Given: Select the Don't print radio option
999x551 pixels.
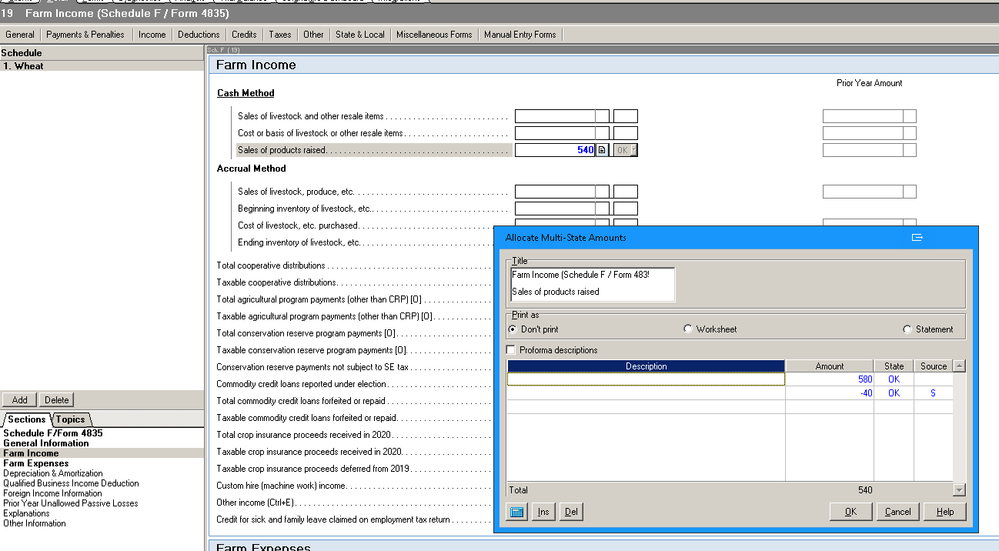Looking at the screenshot, I should (513, 329).
